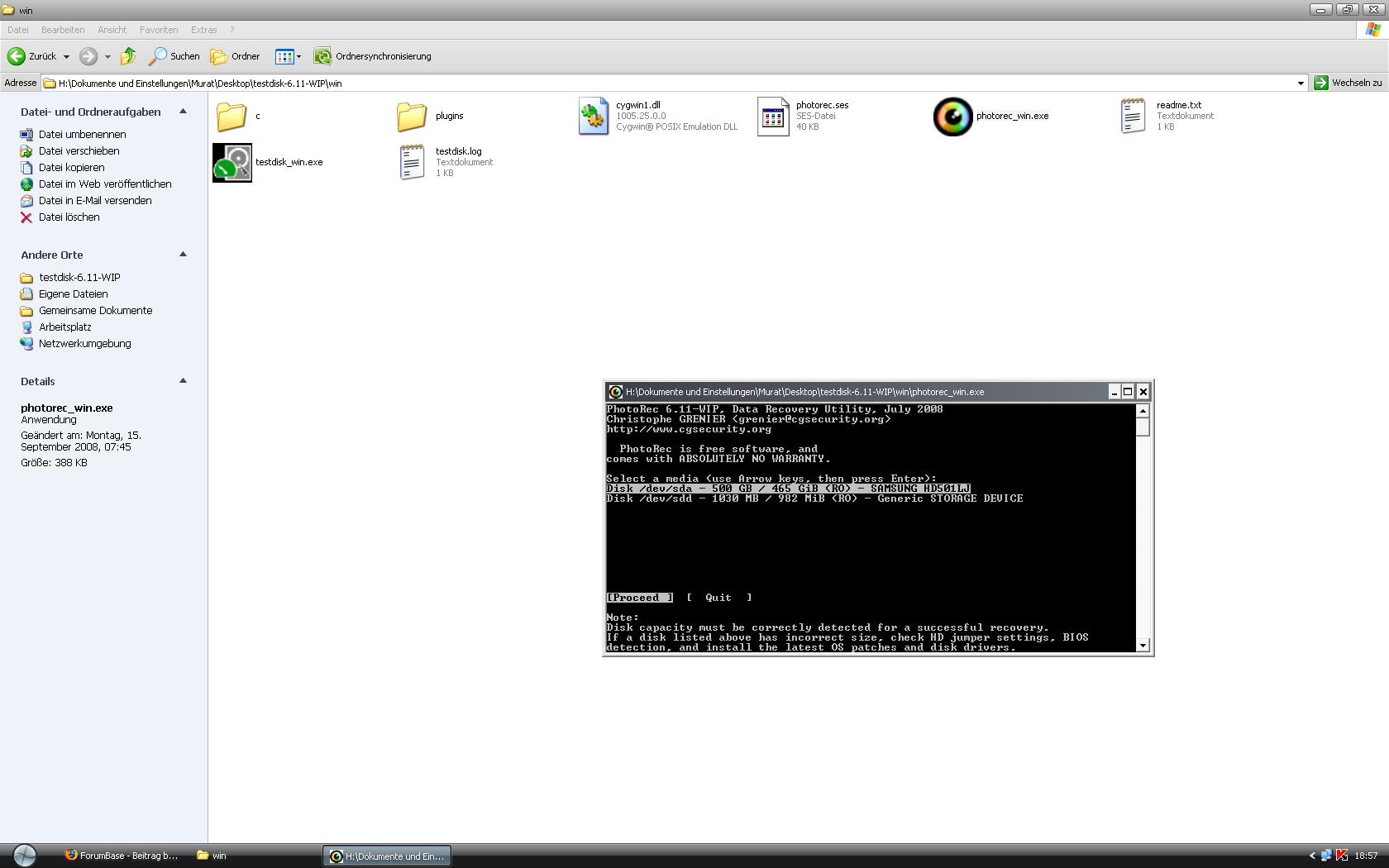Click Datei kopieren link
Image resolution: width=1389 pixels, height=868 pixels.
pyautogui.click(x=71, y=167)
